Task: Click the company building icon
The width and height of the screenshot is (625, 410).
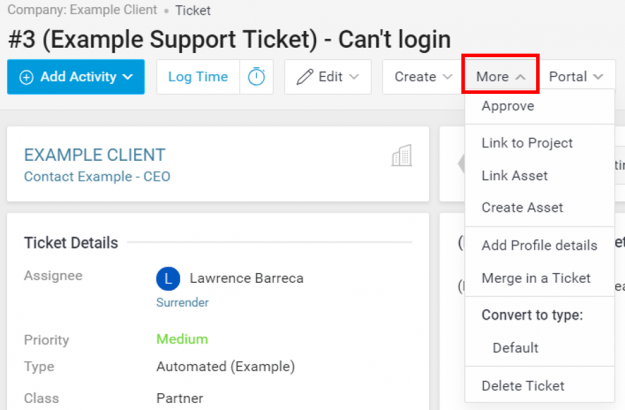Action: tap(402, 156)
